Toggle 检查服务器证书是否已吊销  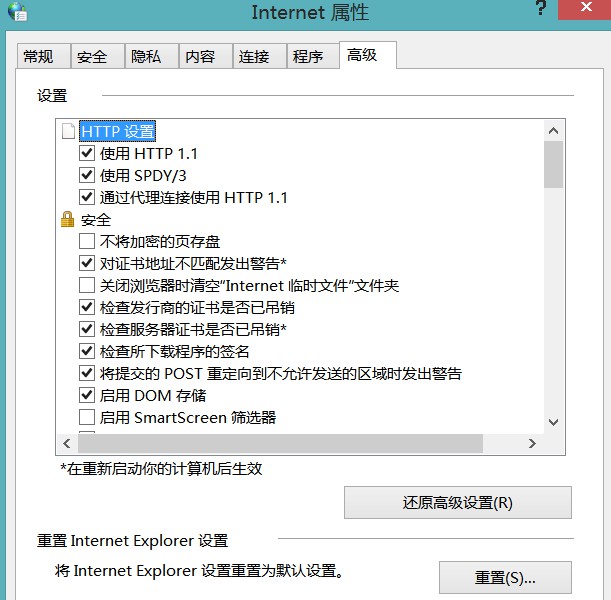click(x=87, y=329)
